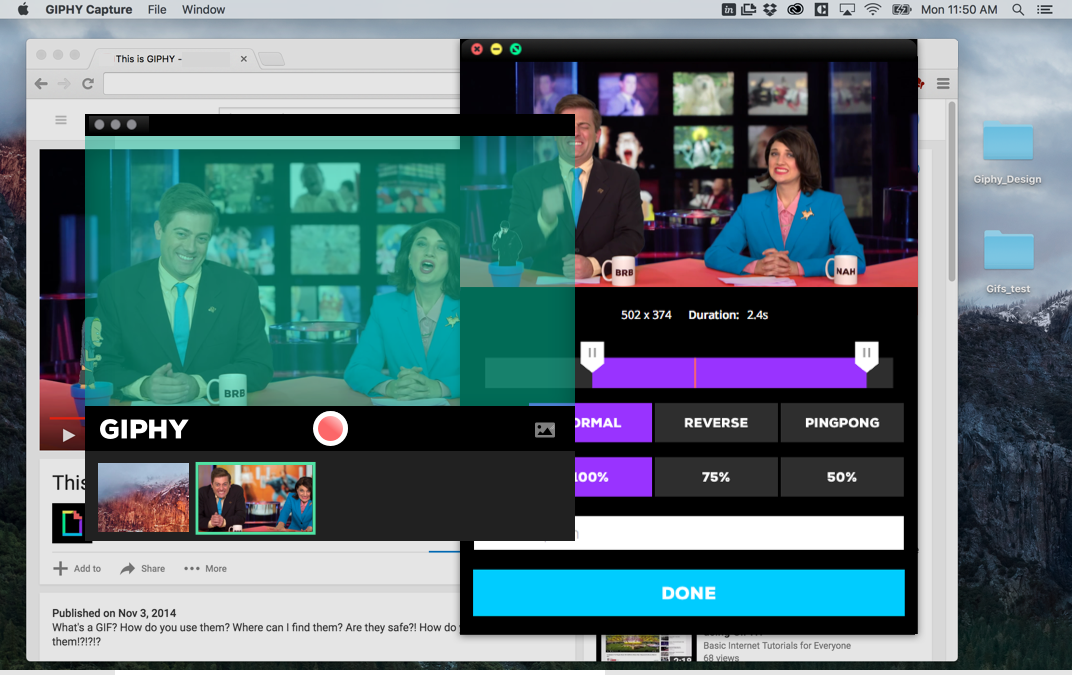
Task: Open the Window menu
Action: pyautogui.click(x=203, y=10)
